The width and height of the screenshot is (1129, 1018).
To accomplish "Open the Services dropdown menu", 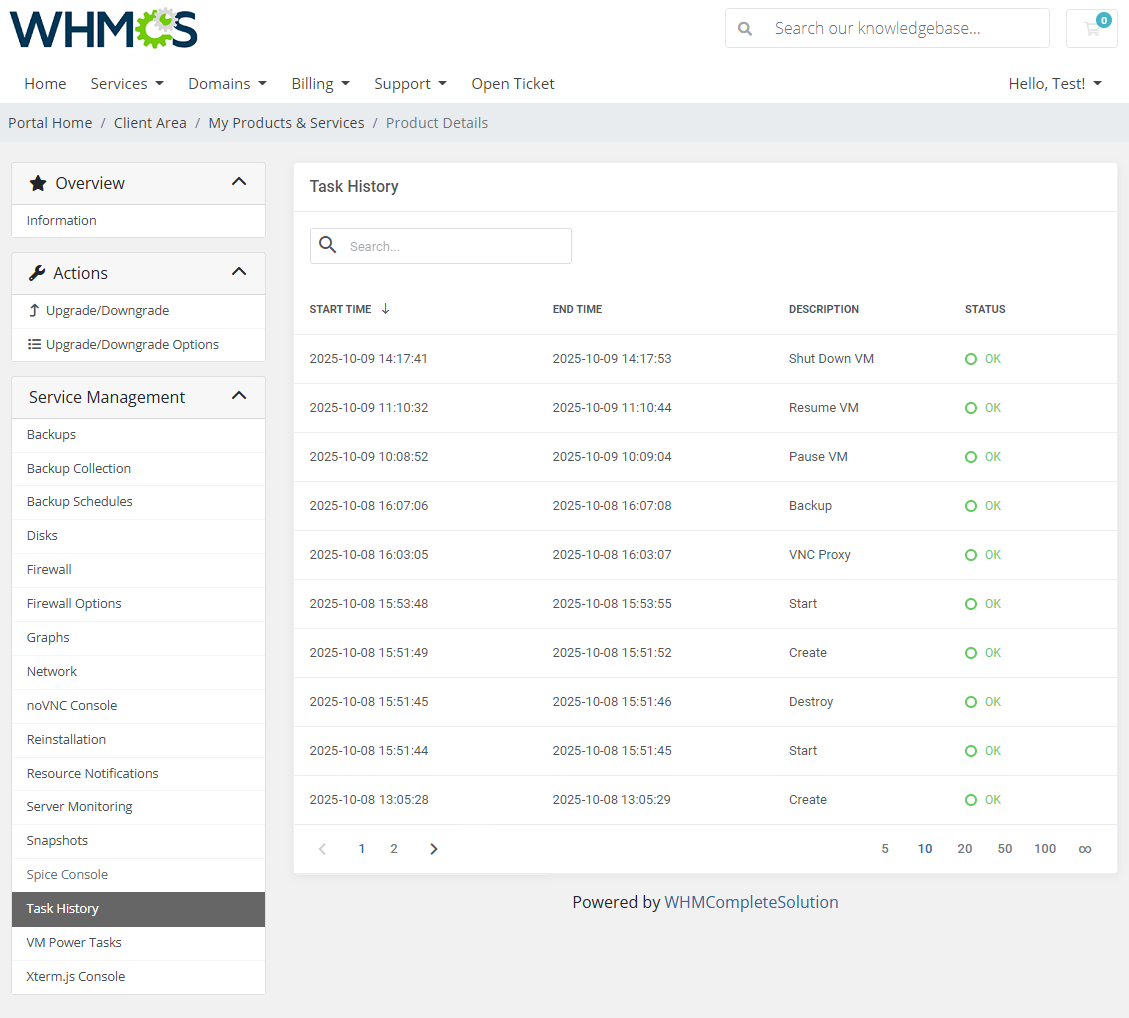I will coord(127,84).
